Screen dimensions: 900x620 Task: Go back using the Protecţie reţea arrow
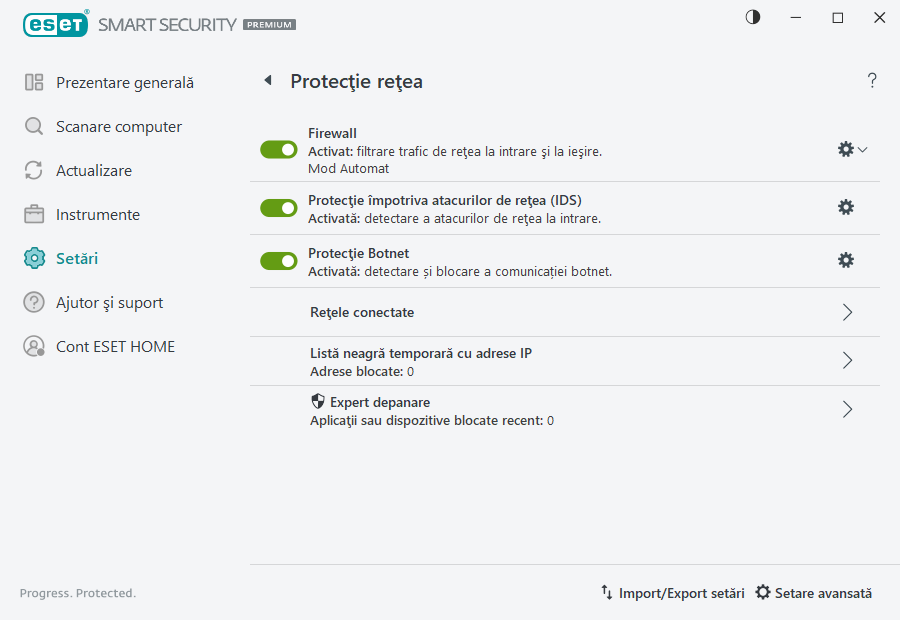point(267,81)
